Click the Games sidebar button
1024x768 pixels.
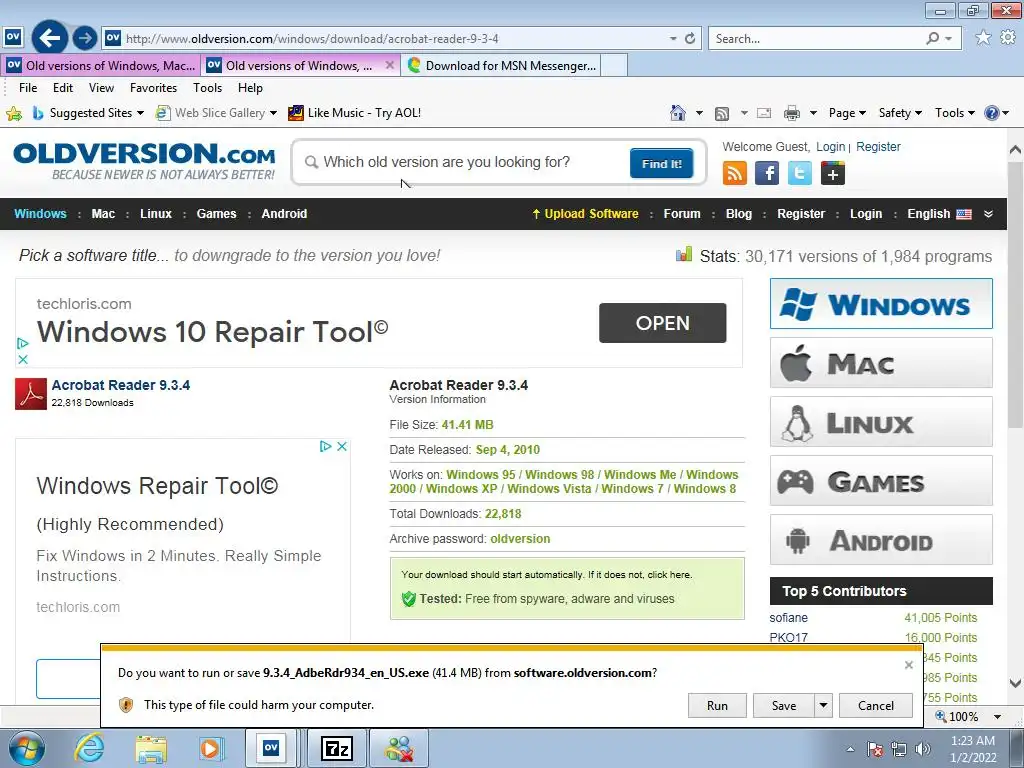tap(881, 481)
